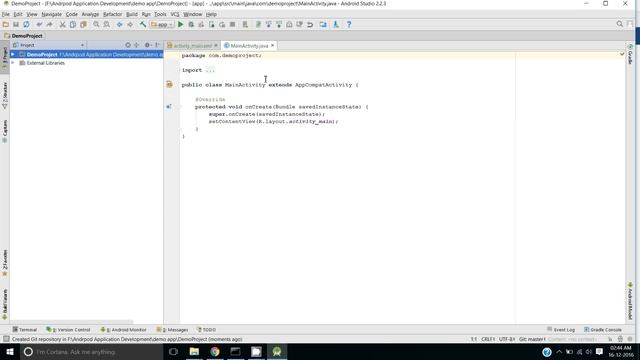Viewport: 640px width, 360px height.
Task: Click the DemoProject breadcrumb
Action: 24,36
